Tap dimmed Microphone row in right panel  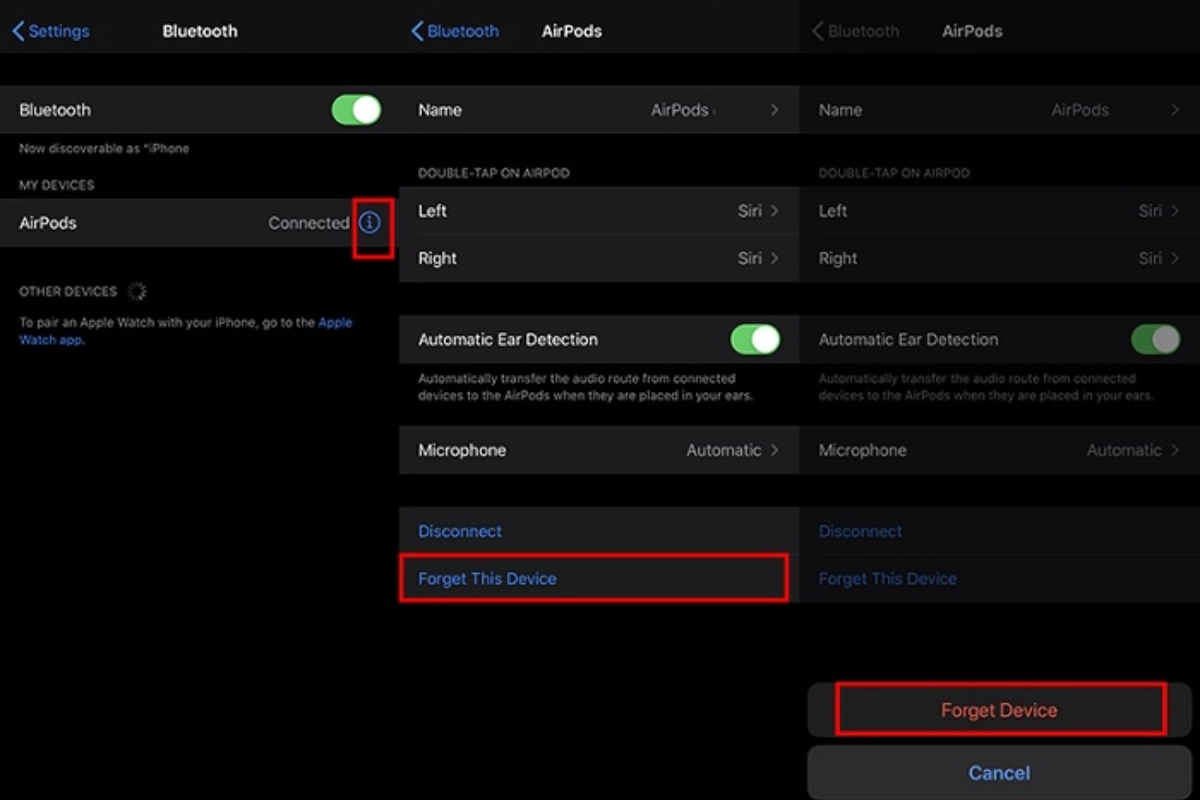[998, 450]
